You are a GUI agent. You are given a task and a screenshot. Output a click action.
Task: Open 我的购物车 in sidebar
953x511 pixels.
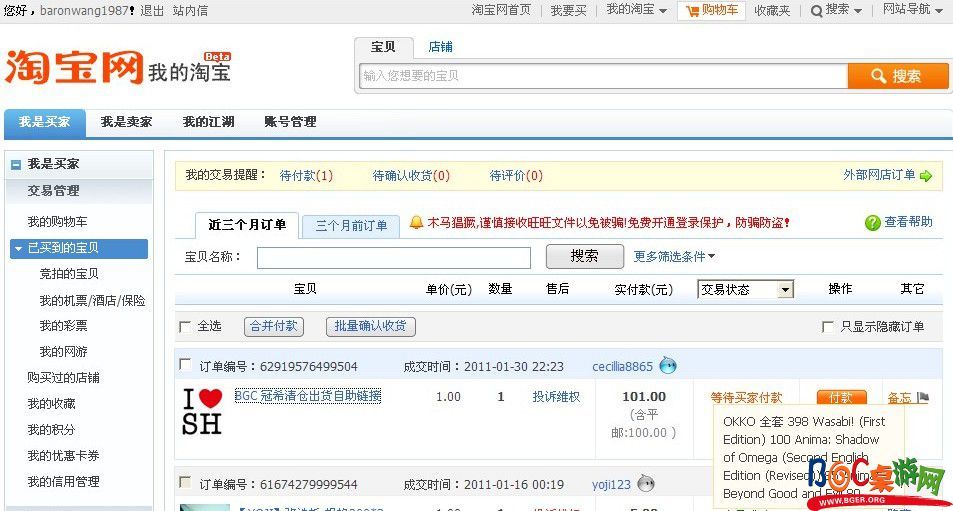click(x=57, y=222)
